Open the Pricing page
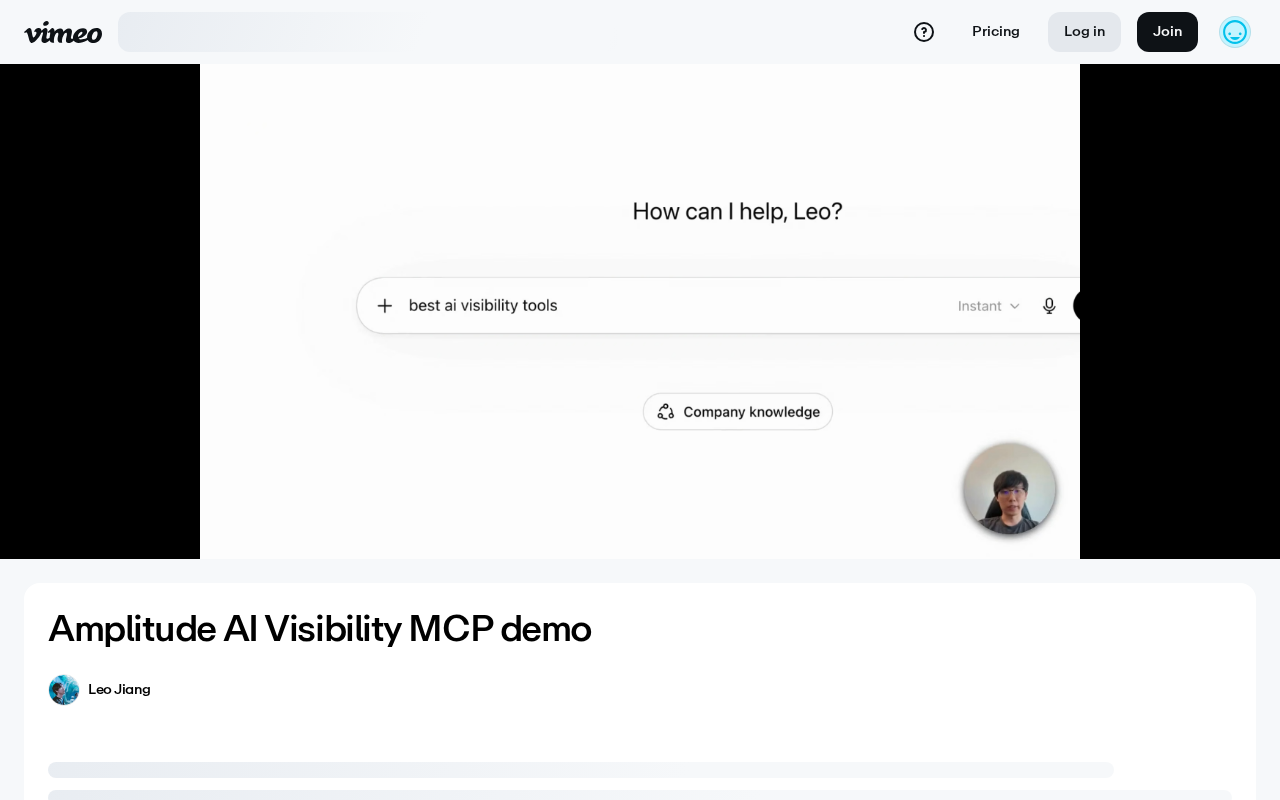 [996, 32]
